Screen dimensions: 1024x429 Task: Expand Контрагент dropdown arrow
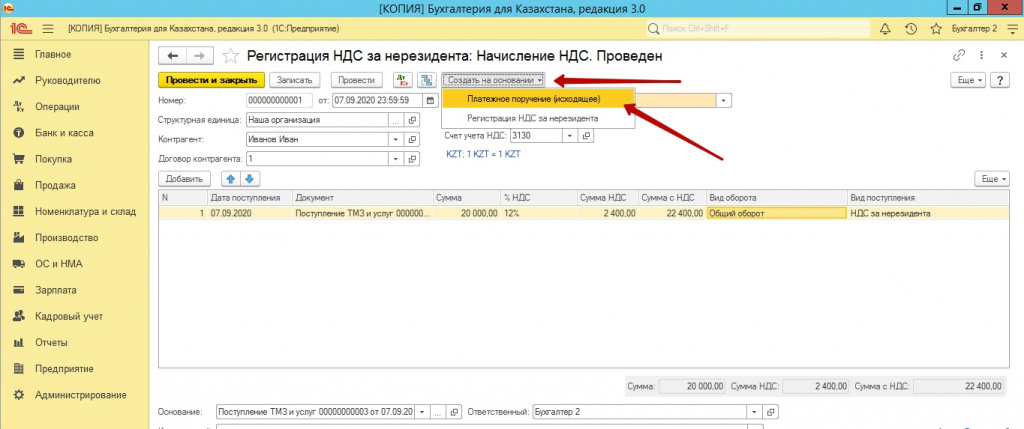(x=396, y=140)
